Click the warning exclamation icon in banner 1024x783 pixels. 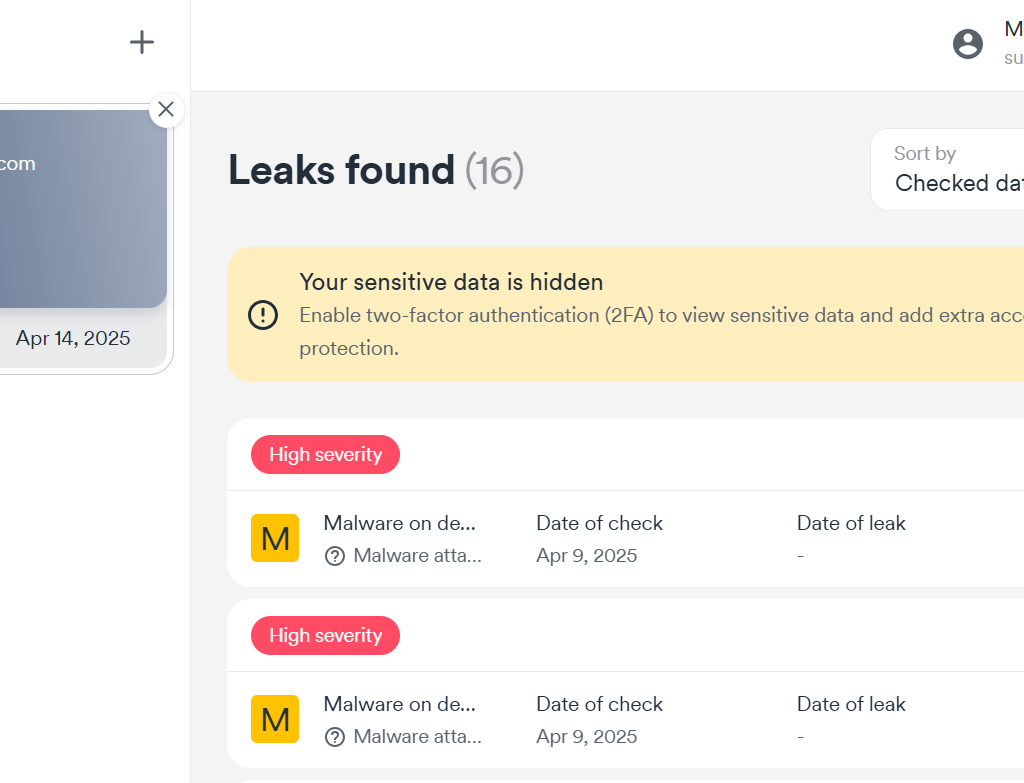[263, 315]
